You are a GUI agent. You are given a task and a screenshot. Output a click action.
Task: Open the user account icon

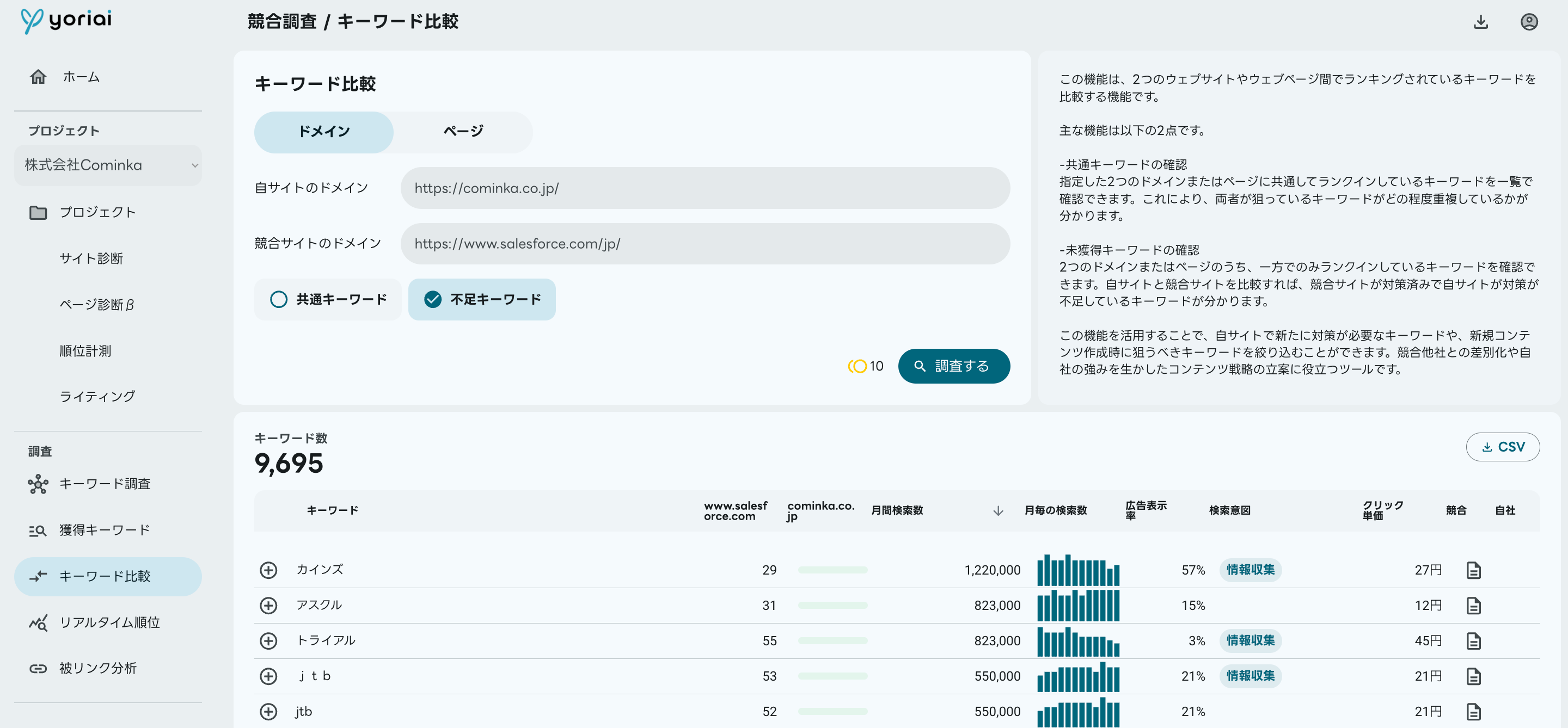coord(1528,22)
